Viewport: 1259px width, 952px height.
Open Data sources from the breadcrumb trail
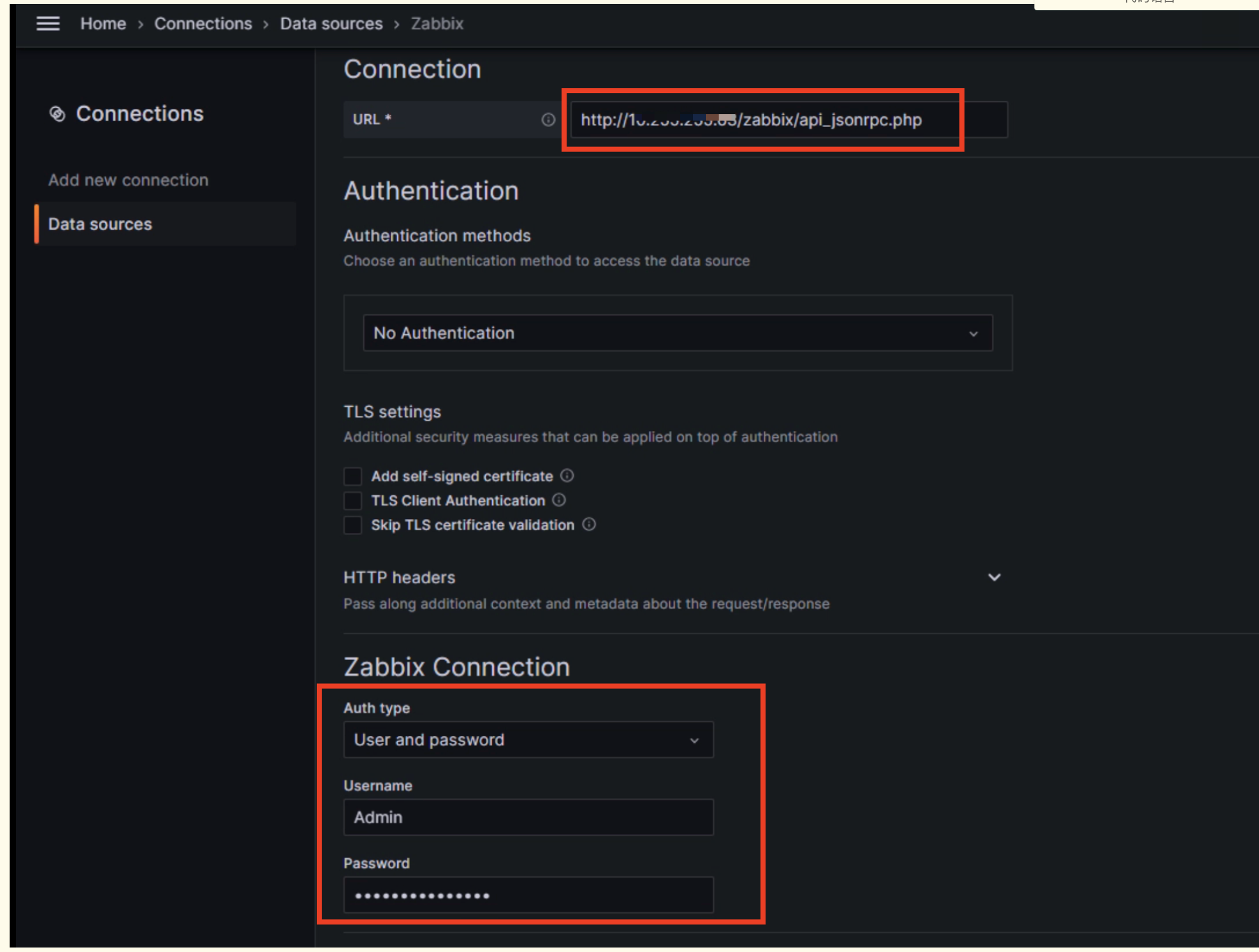pos(330,23)
